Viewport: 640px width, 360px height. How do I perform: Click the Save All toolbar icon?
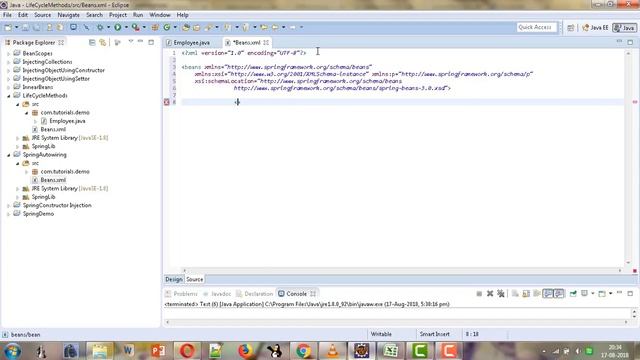tap(36, 27)
